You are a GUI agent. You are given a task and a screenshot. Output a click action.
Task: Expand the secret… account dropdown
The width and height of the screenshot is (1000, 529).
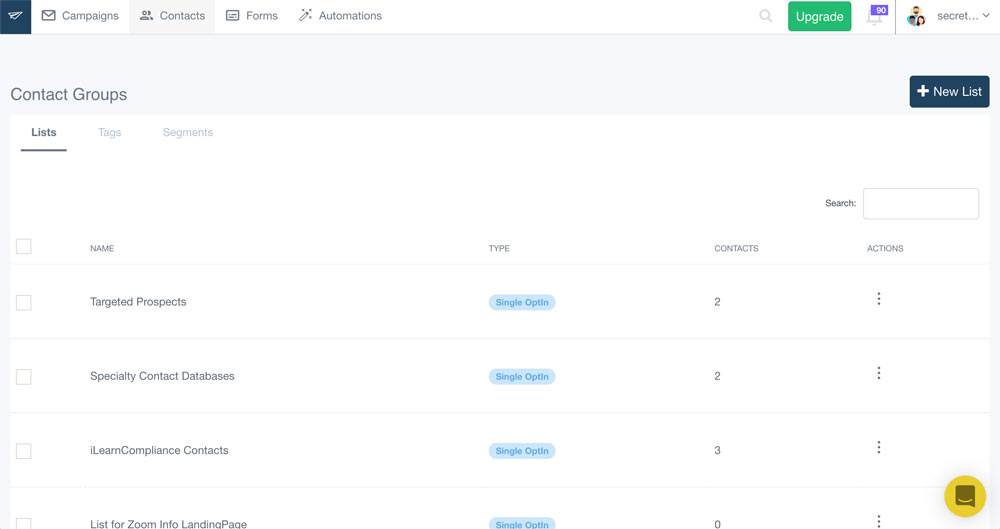coord(963,16)
